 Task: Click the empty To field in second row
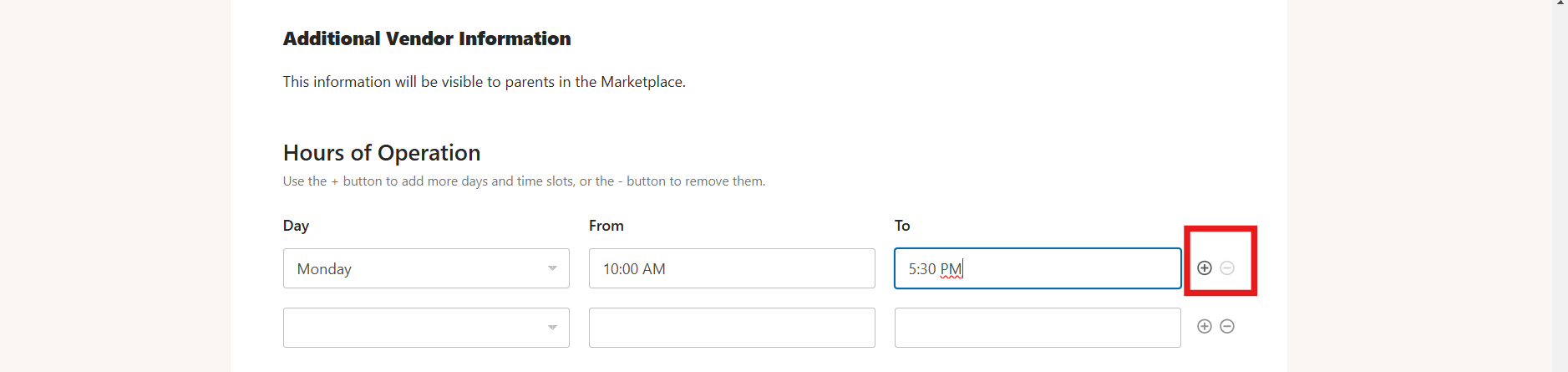[x=1038, y=328]
